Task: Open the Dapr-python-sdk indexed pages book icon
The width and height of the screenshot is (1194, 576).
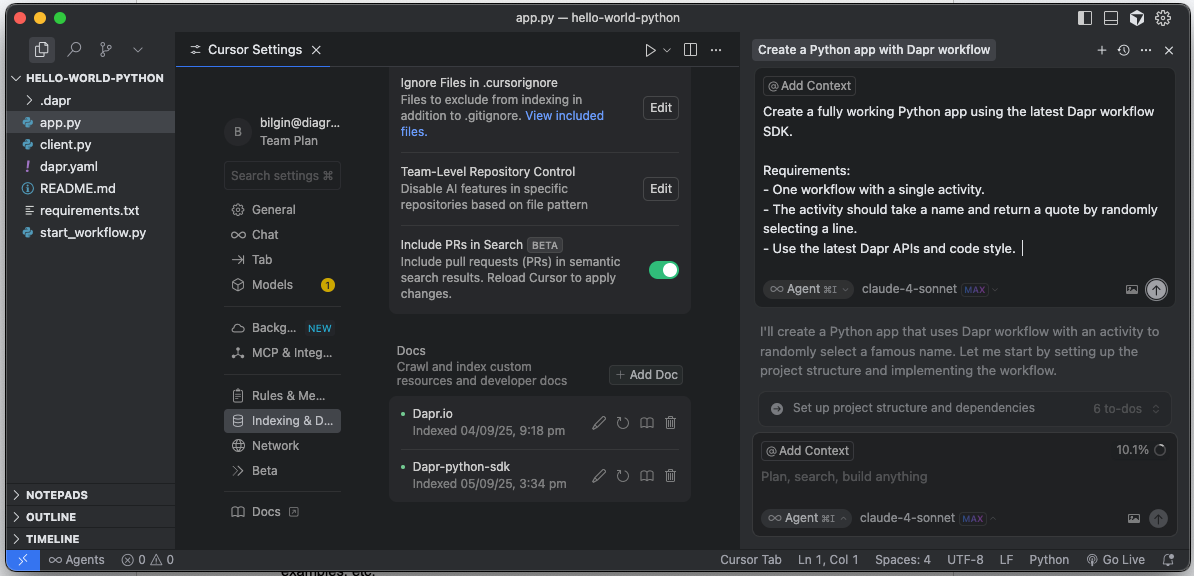Action: point(647,476)
